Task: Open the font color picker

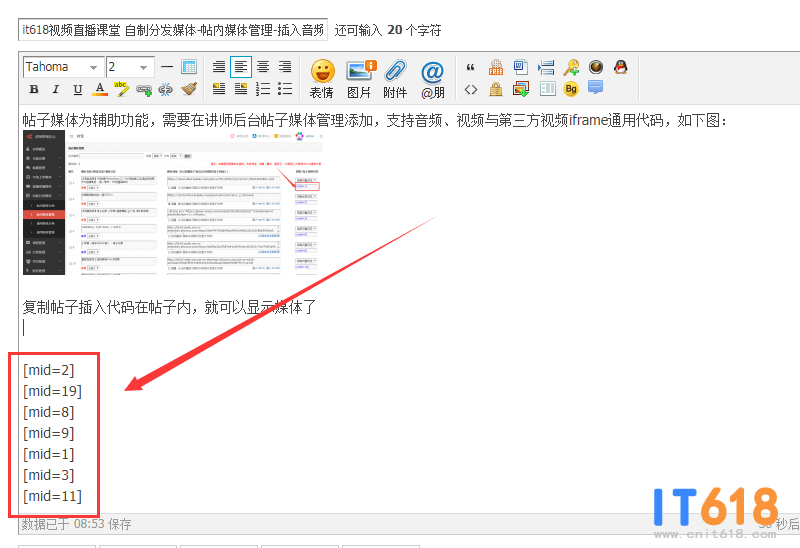Action: [x=100, y=89]
